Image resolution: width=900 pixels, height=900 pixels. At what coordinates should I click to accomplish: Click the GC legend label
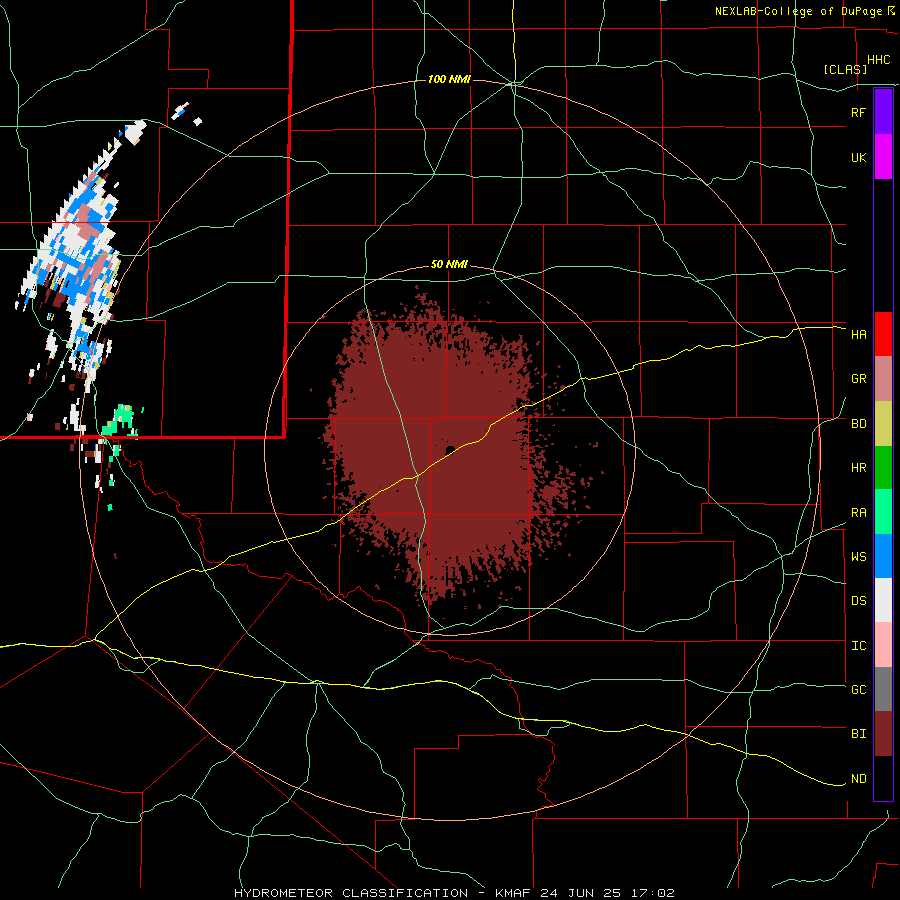click(858, 689)
